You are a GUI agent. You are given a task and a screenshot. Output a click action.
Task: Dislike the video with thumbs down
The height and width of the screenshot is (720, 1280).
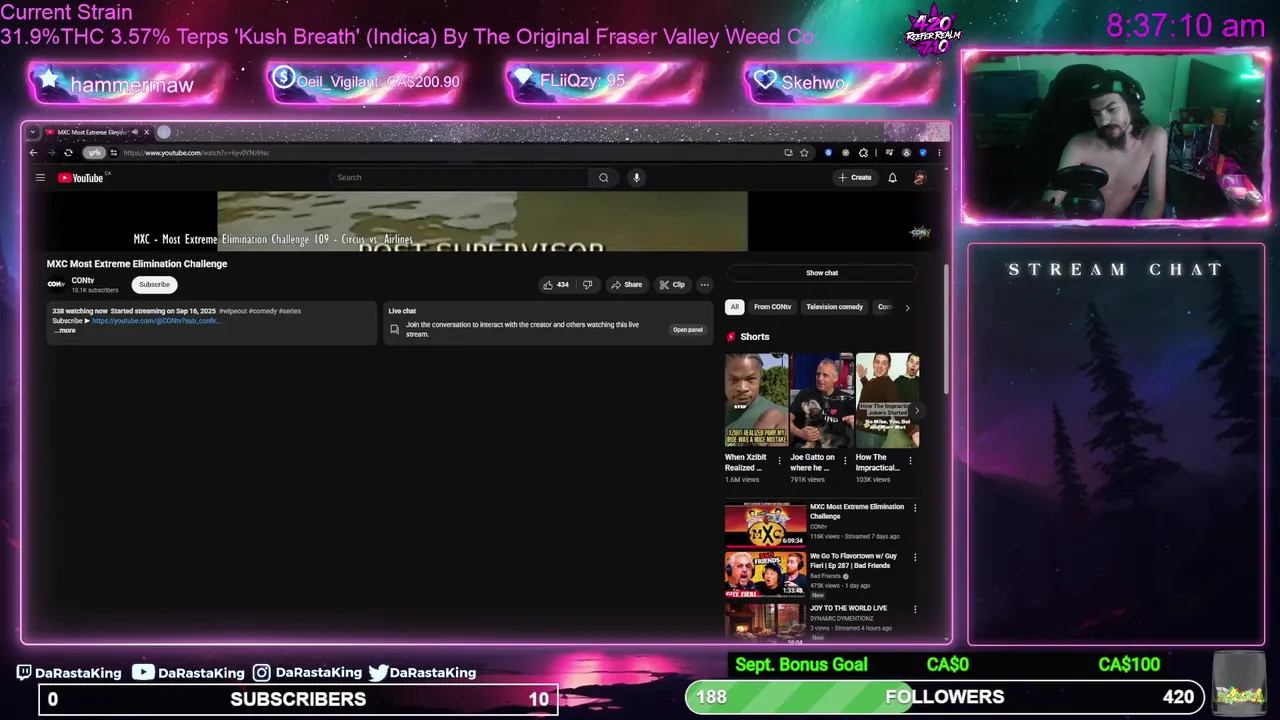coord(587,285)
